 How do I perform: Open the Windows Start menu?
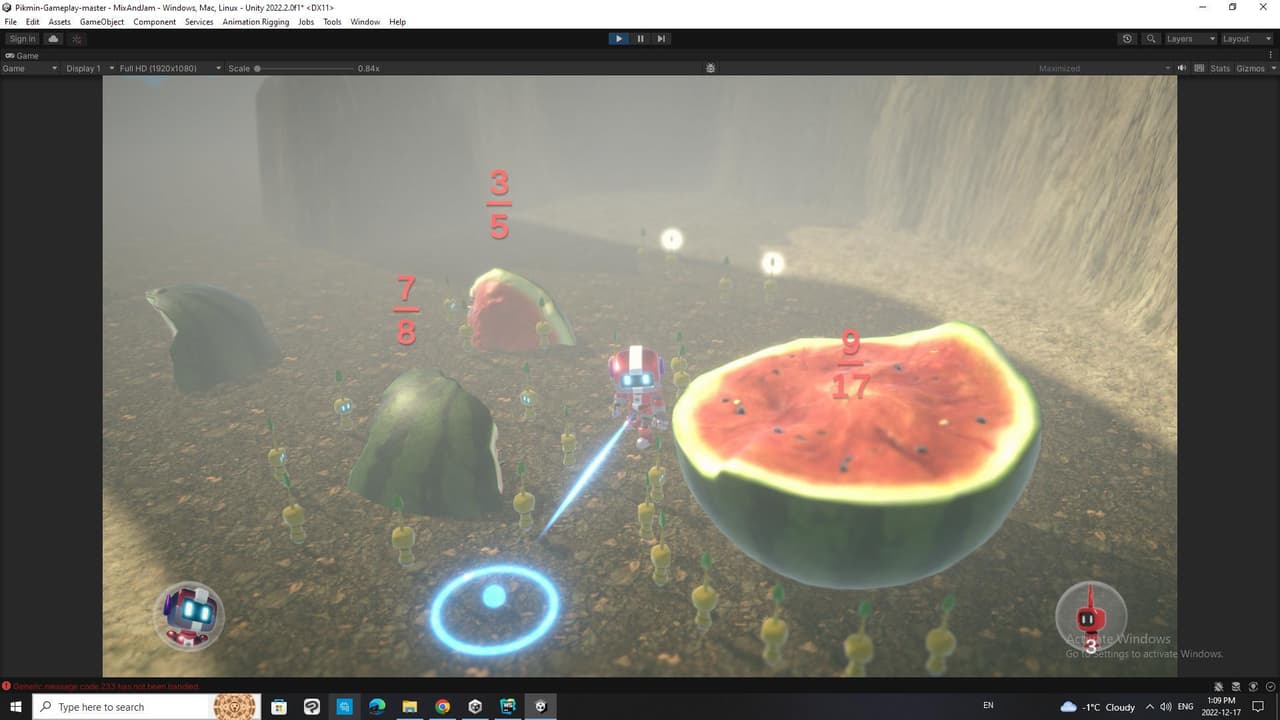tap(16, 707)
